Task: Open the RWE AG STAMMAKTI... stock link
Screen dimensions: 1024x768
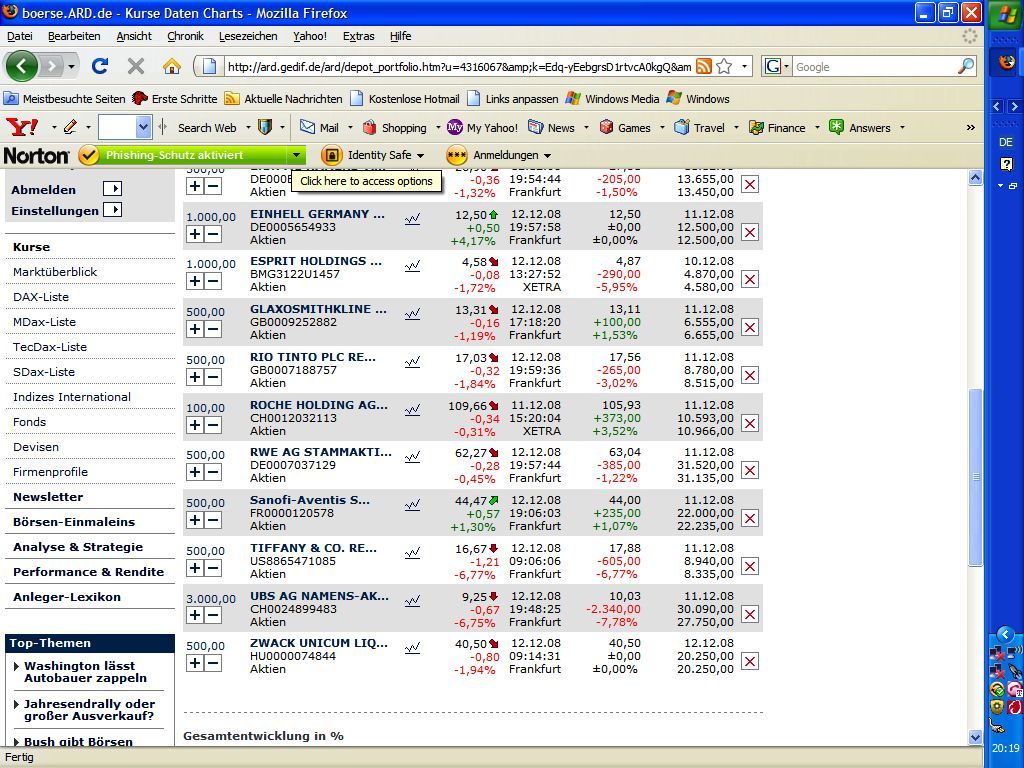Action: pyautogui.click(x=321, y=452)
